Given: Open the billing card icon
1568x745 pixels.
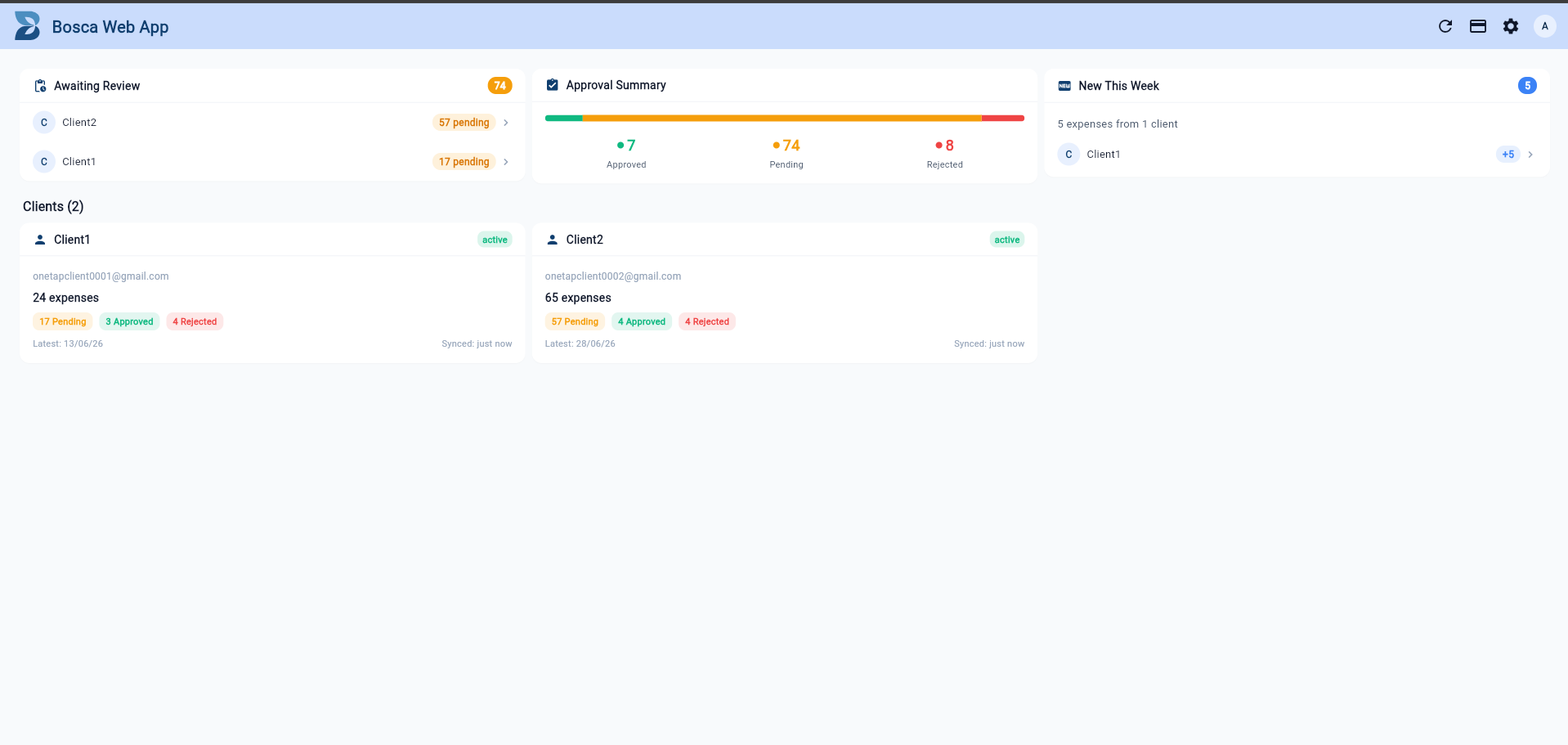Looking at the screenshot, I should click(1478, 26).
